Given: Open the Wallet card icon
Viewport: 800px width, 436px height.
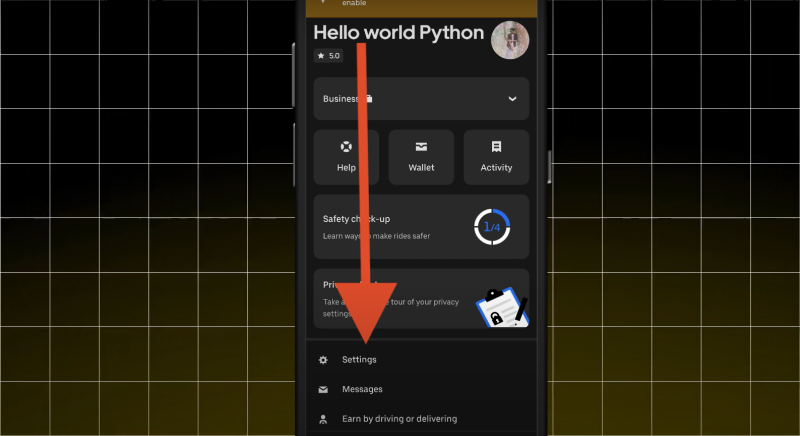Looking at the screenshot, I should (421, 147).
